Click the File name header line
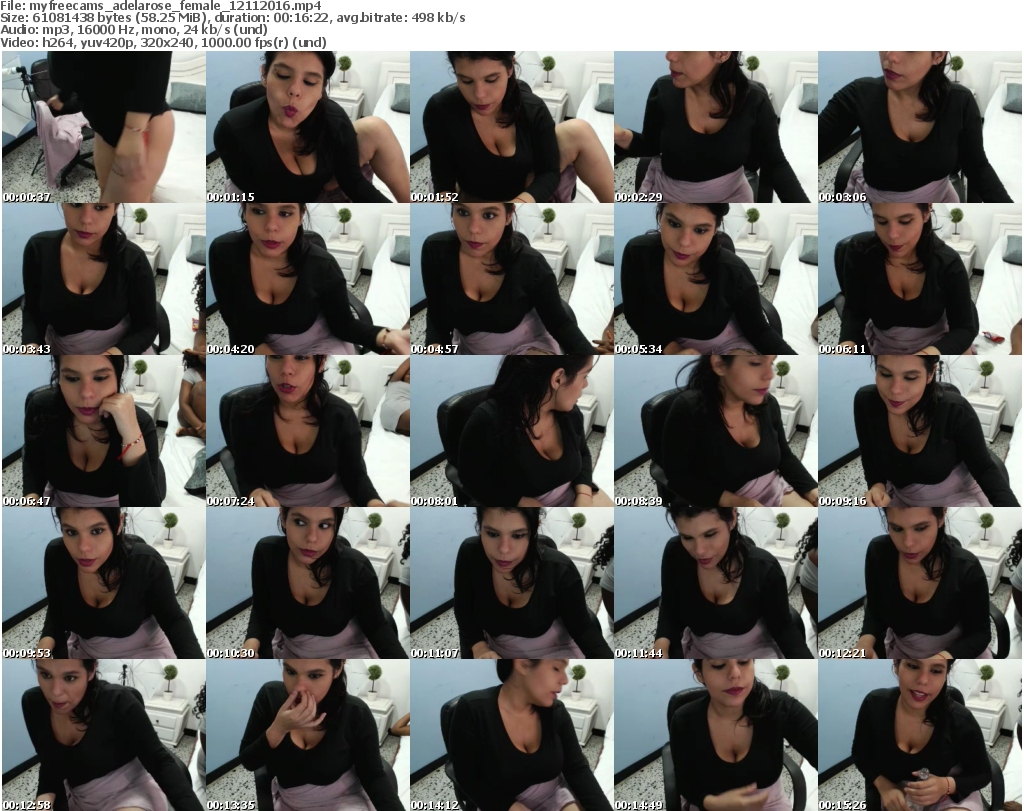 point(161,6)
